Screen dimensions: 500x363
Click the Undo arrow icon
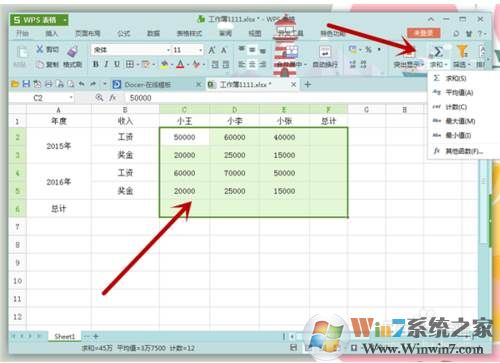82,84
